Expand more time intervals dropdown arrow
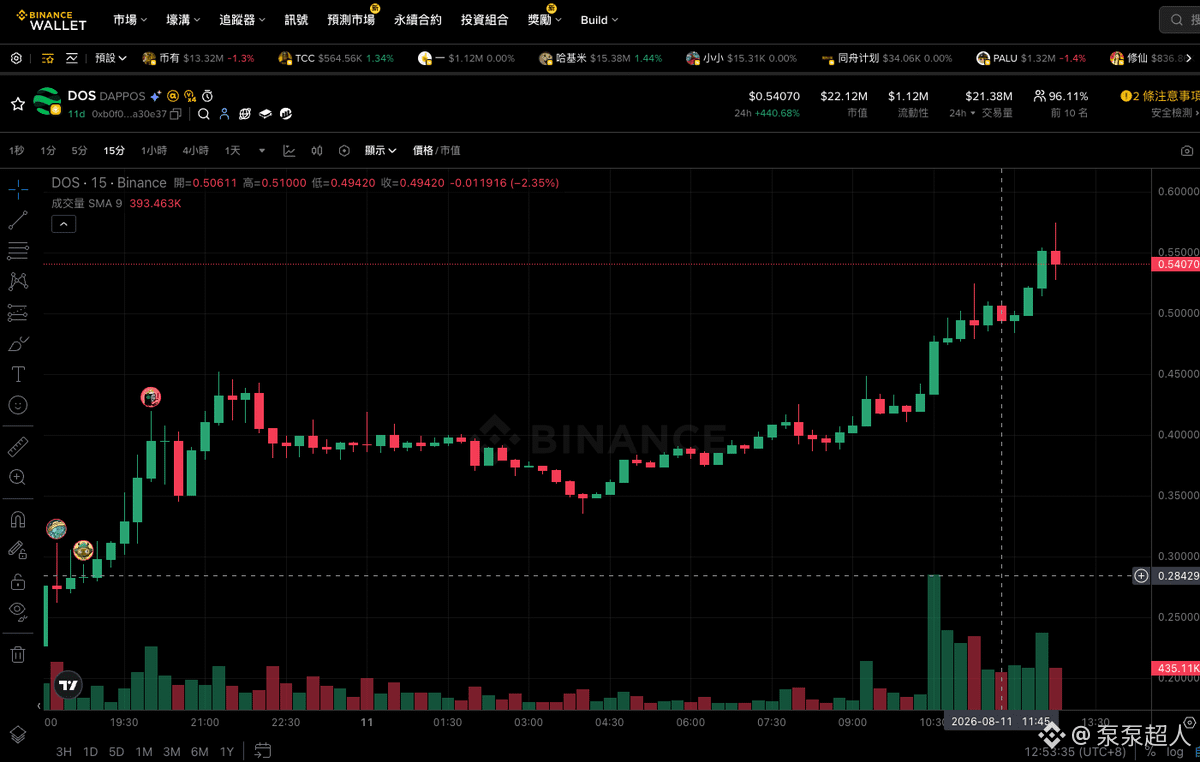 click(x=262, y=151)
